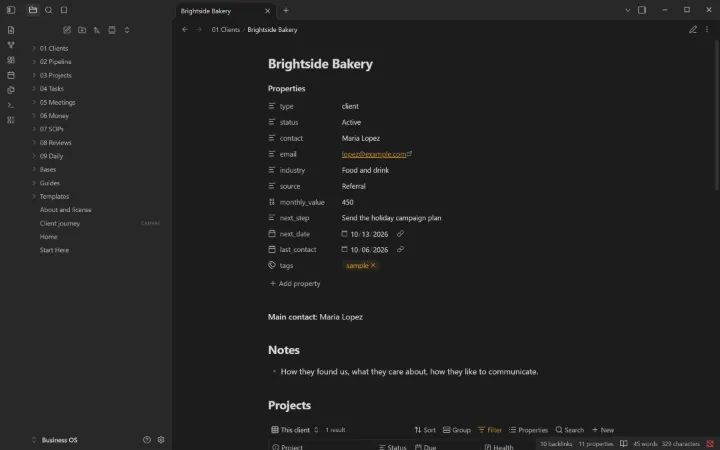Expand the Guides folder
This screenshot has width=720, height=450.
coord(34,183)
